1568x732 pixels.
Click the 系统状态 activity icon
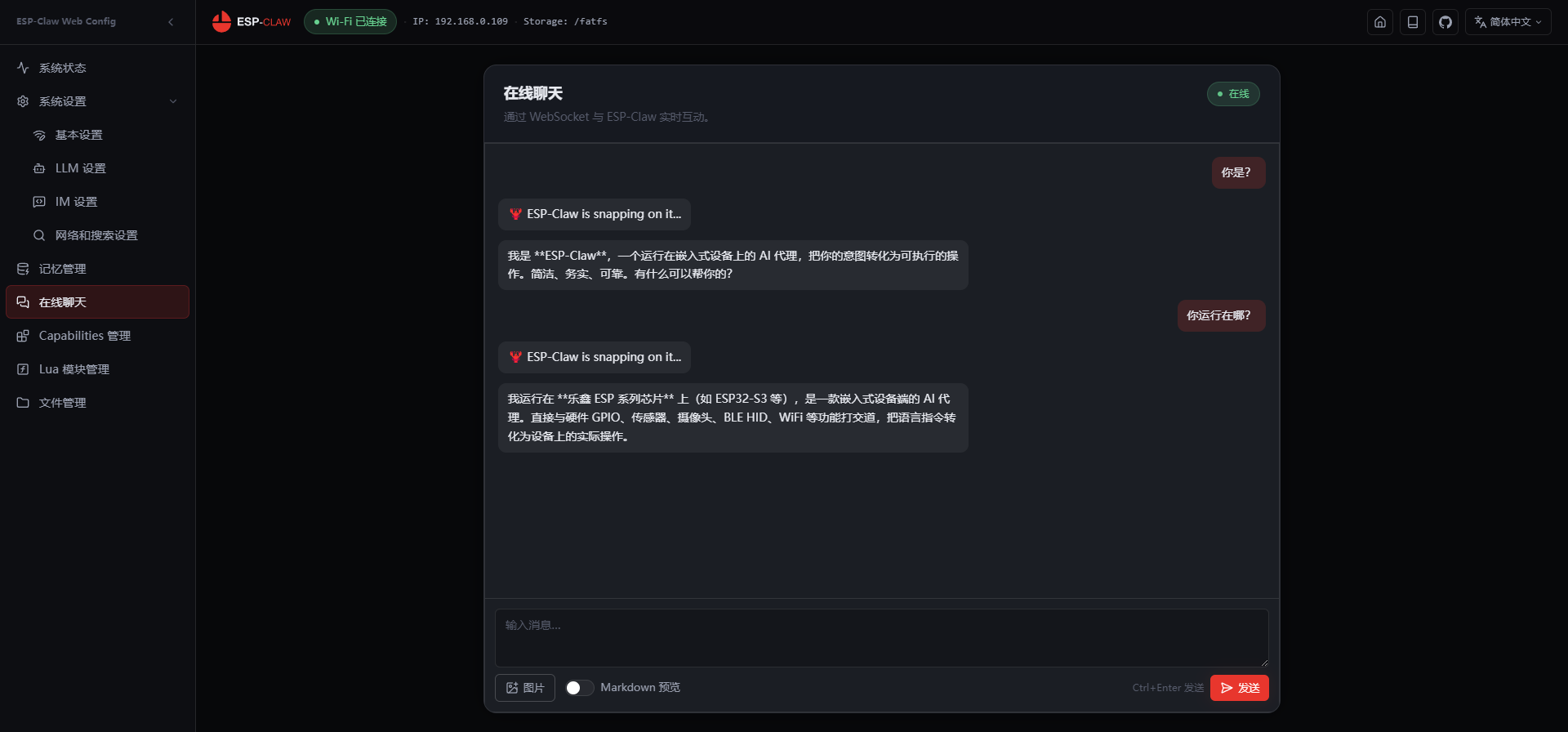[23, 68]
